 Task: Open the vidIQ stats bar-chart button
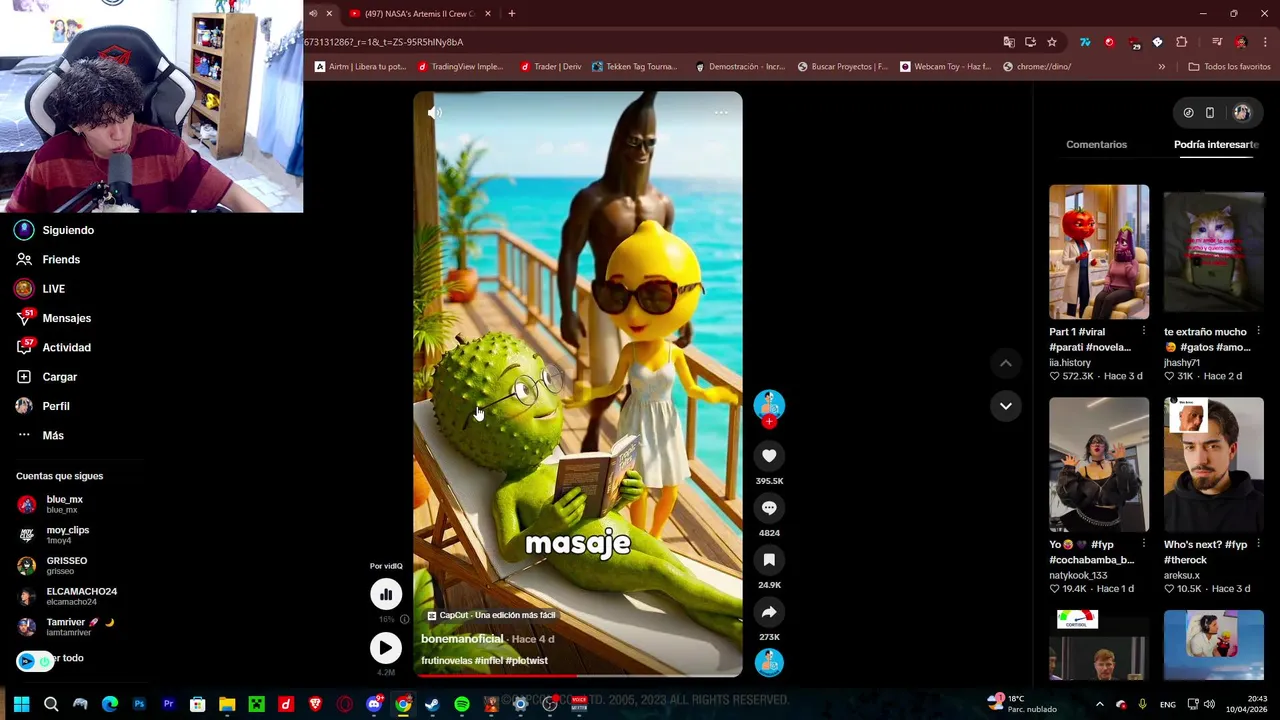(x=385, y=595)
